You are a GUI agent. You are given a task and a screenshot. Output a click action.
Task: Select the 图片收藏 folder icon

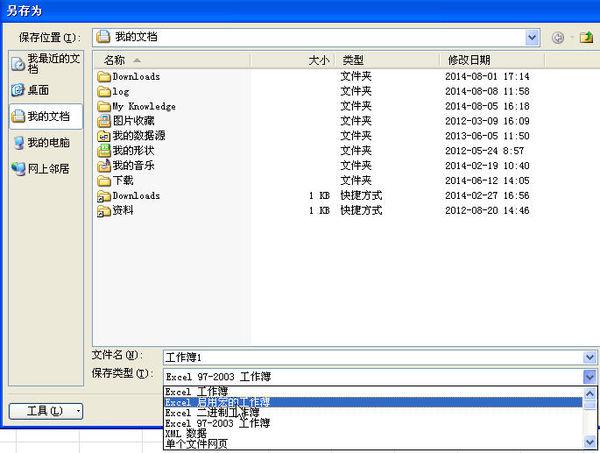pyautogui.click(x=104, y=121)
